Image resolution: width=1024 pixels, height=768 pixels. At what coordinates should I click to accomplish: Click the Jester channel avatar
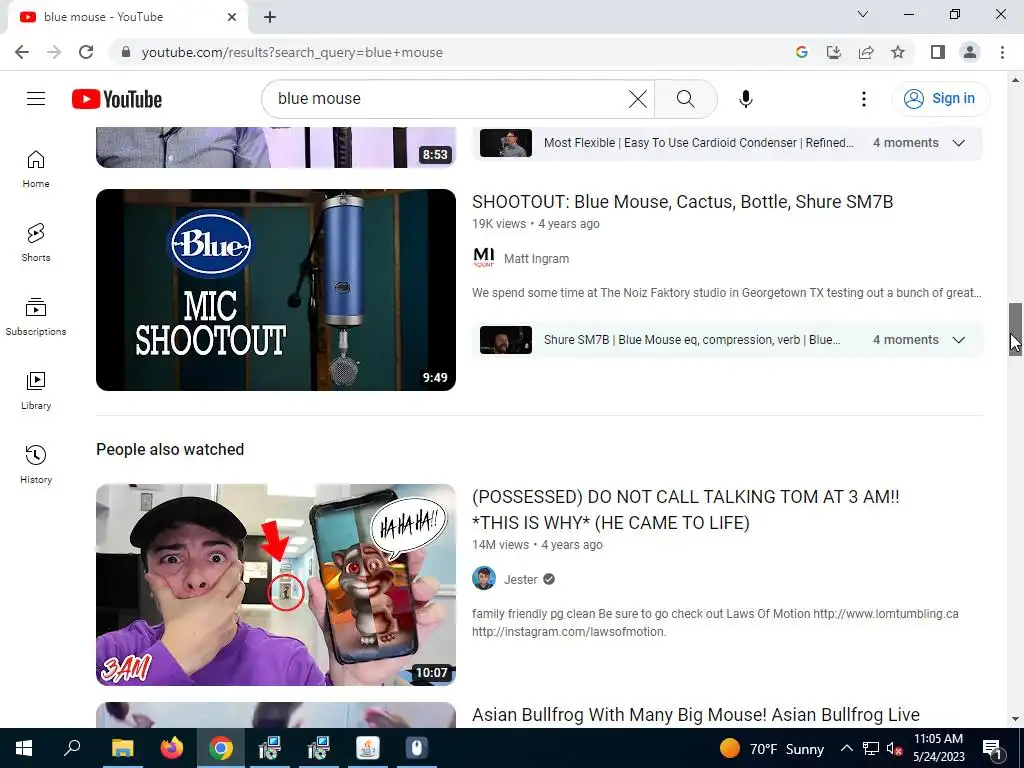click(x=484, y=579)
